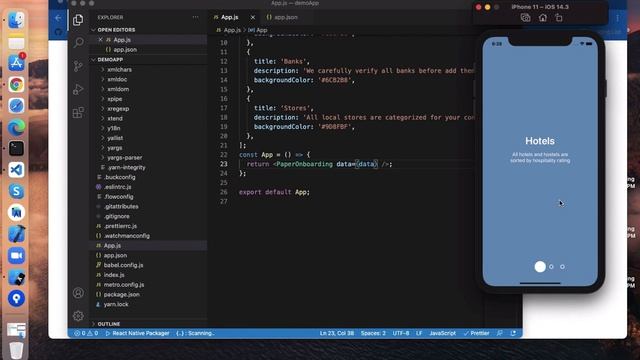The width and height of the screenshot is (640, 360).
Task: Open App Store from the Dock
Action: coord(16,63)
